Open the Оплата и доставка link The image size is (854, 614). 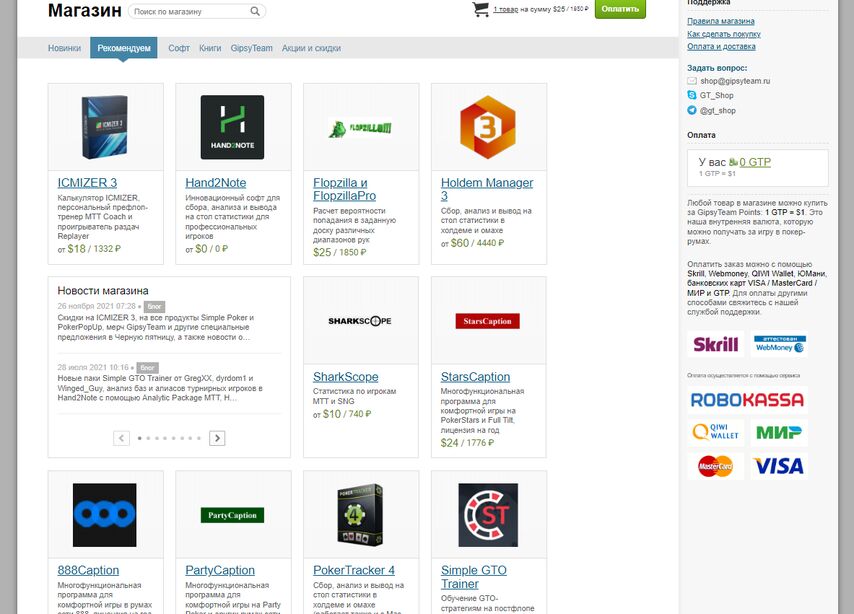[x=721, y=46]
